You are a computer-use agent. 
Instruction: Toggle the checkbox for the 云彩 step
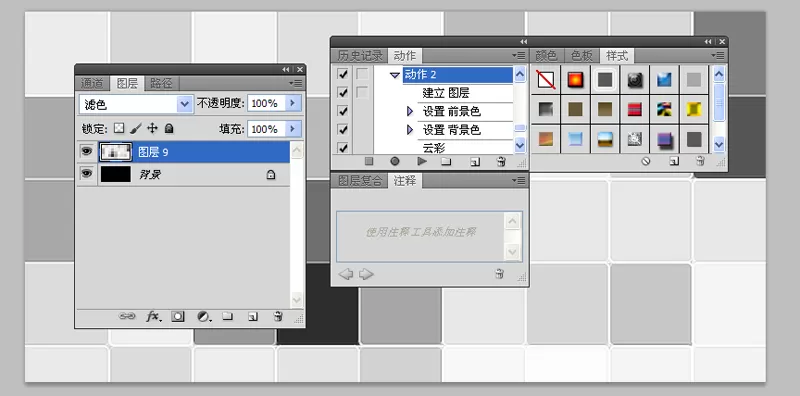coord(343,147)
